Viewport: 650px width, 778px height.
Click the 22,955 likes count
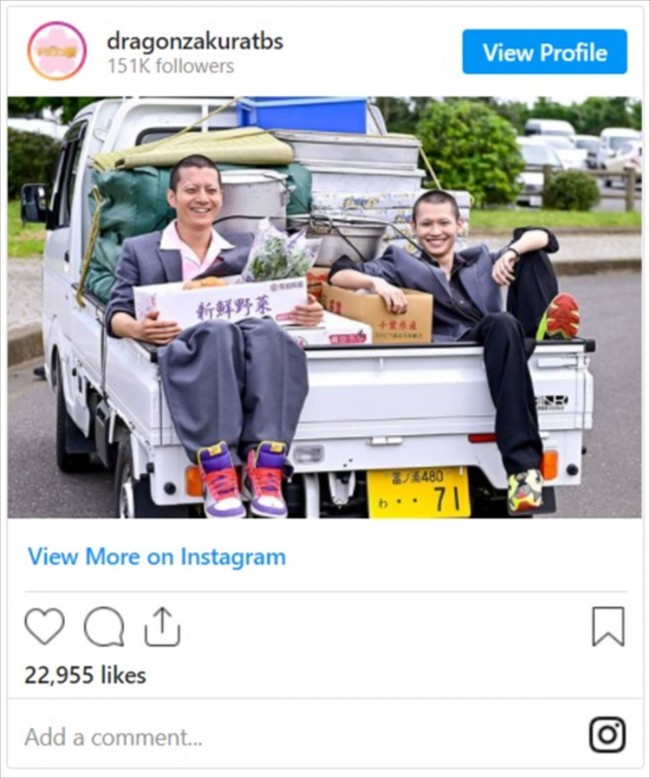pyautogui.click(x=85, y=675)
